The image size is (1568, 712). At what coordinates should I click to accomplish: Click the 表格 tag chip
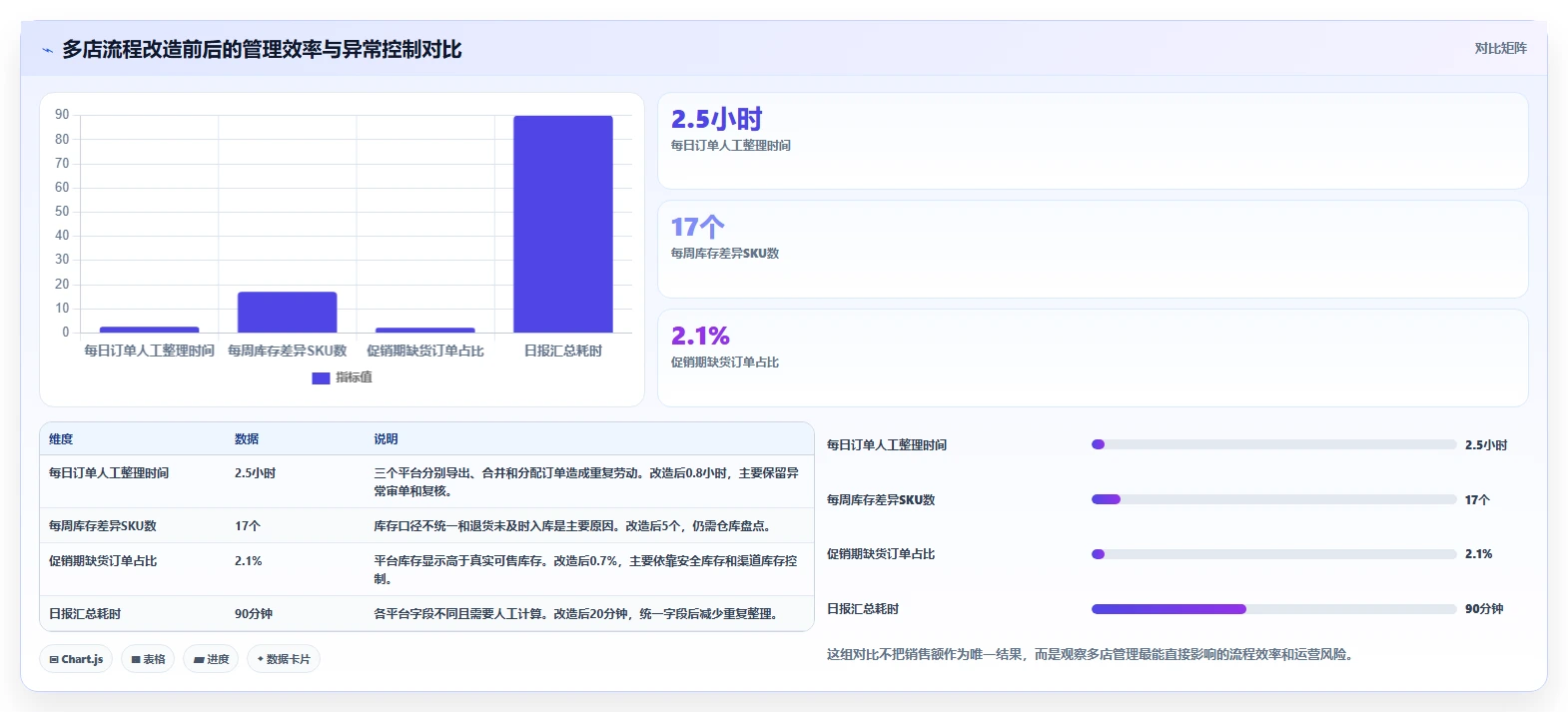click(148, 659)
